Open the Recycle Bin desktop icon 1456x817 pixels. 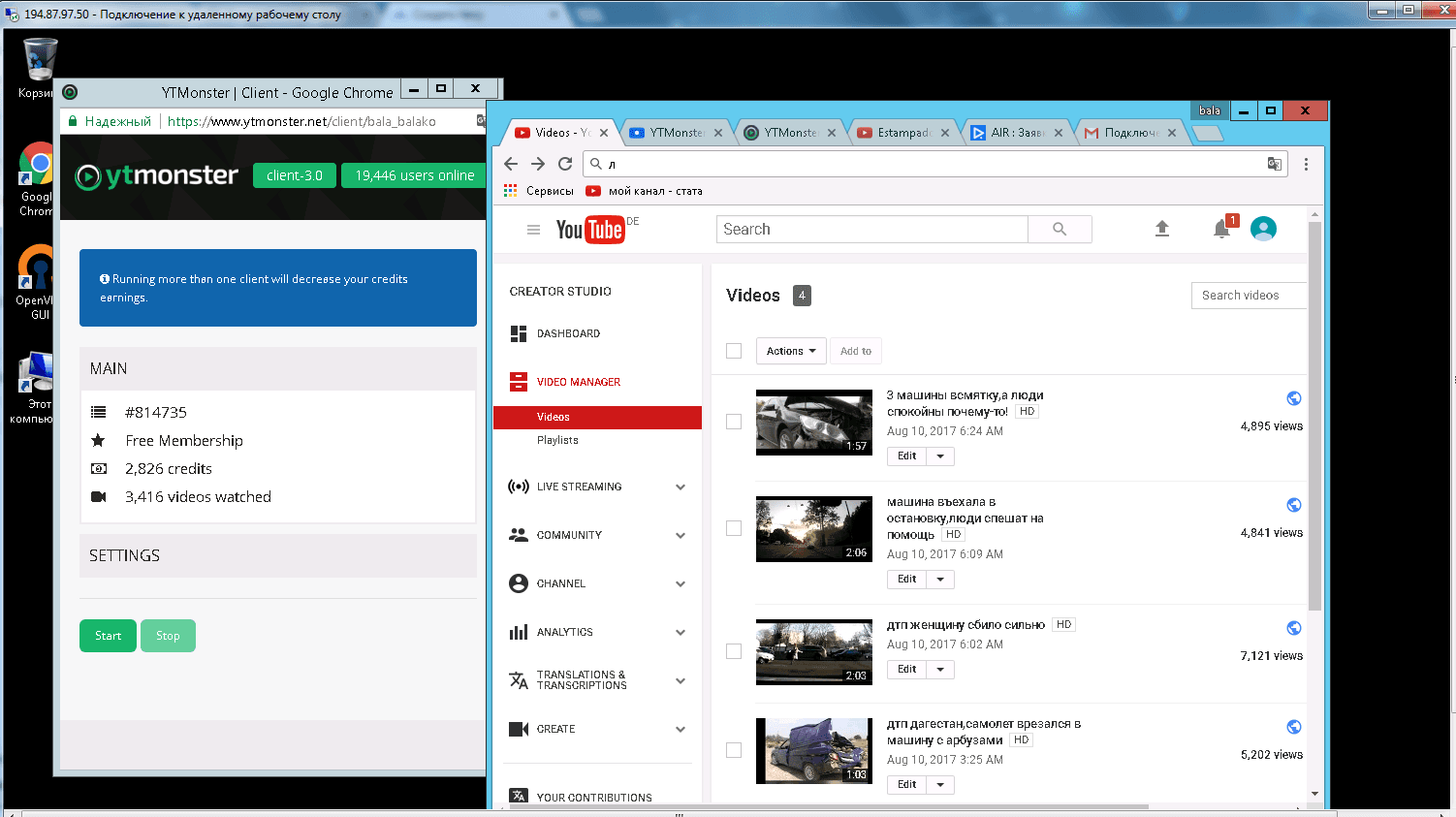(39, 68)
